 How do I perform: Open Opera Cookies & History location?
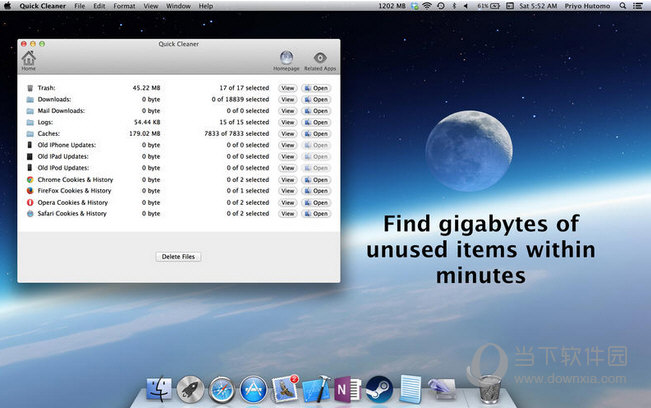coord(316,203)
